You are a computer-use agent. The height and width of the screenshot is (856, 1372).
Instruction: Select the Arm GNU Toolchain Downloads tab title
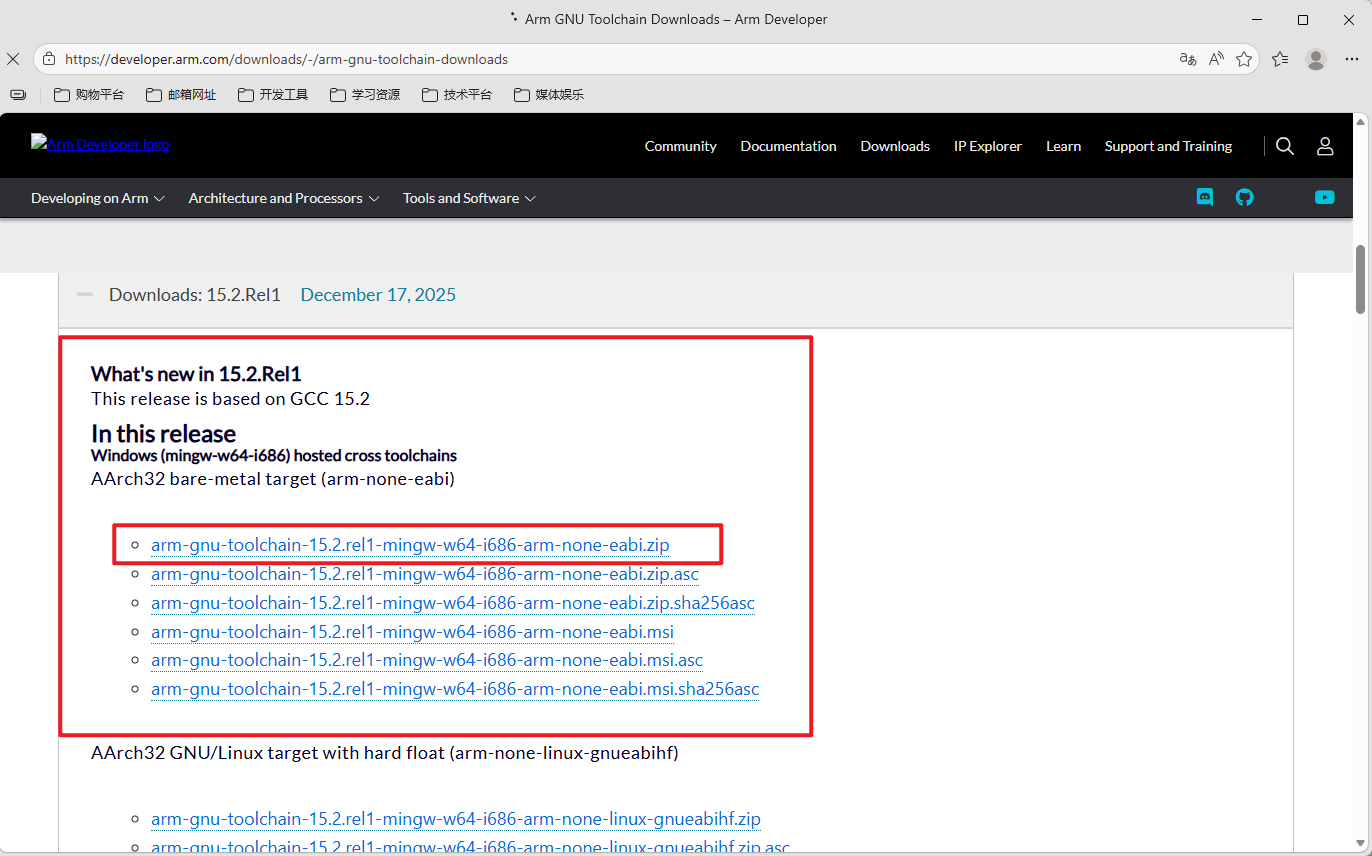point(676,19)
